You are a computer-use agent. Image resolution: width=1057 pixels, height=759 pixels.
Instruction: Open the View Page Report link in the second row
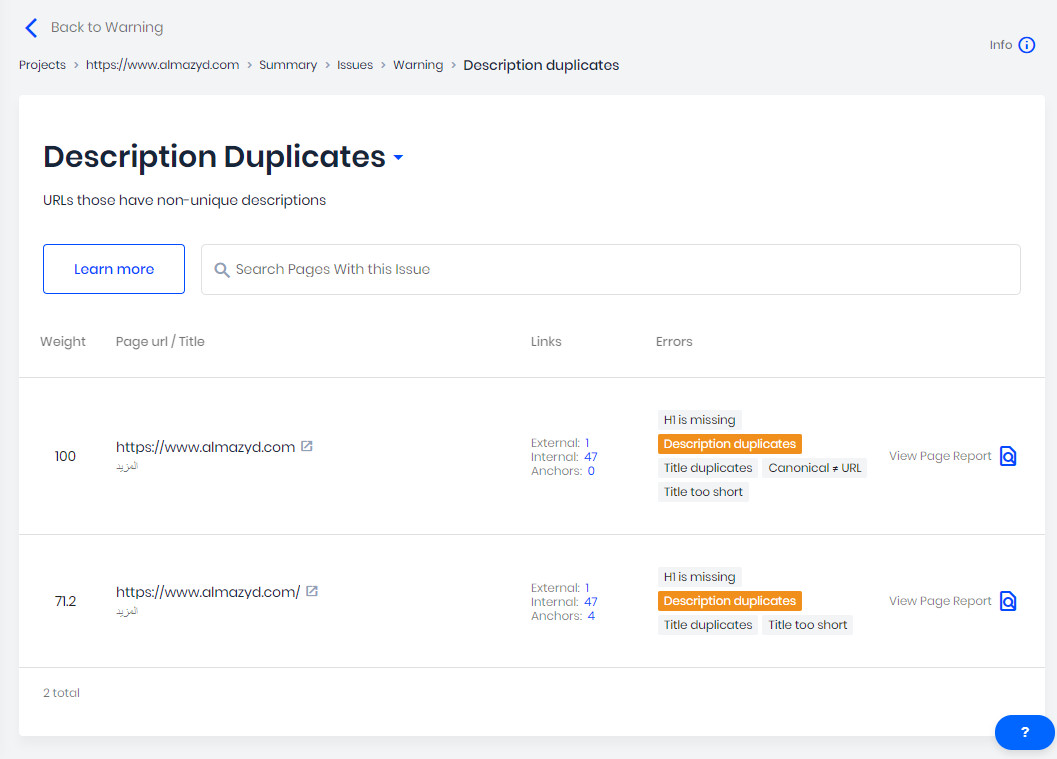(940, 601)
